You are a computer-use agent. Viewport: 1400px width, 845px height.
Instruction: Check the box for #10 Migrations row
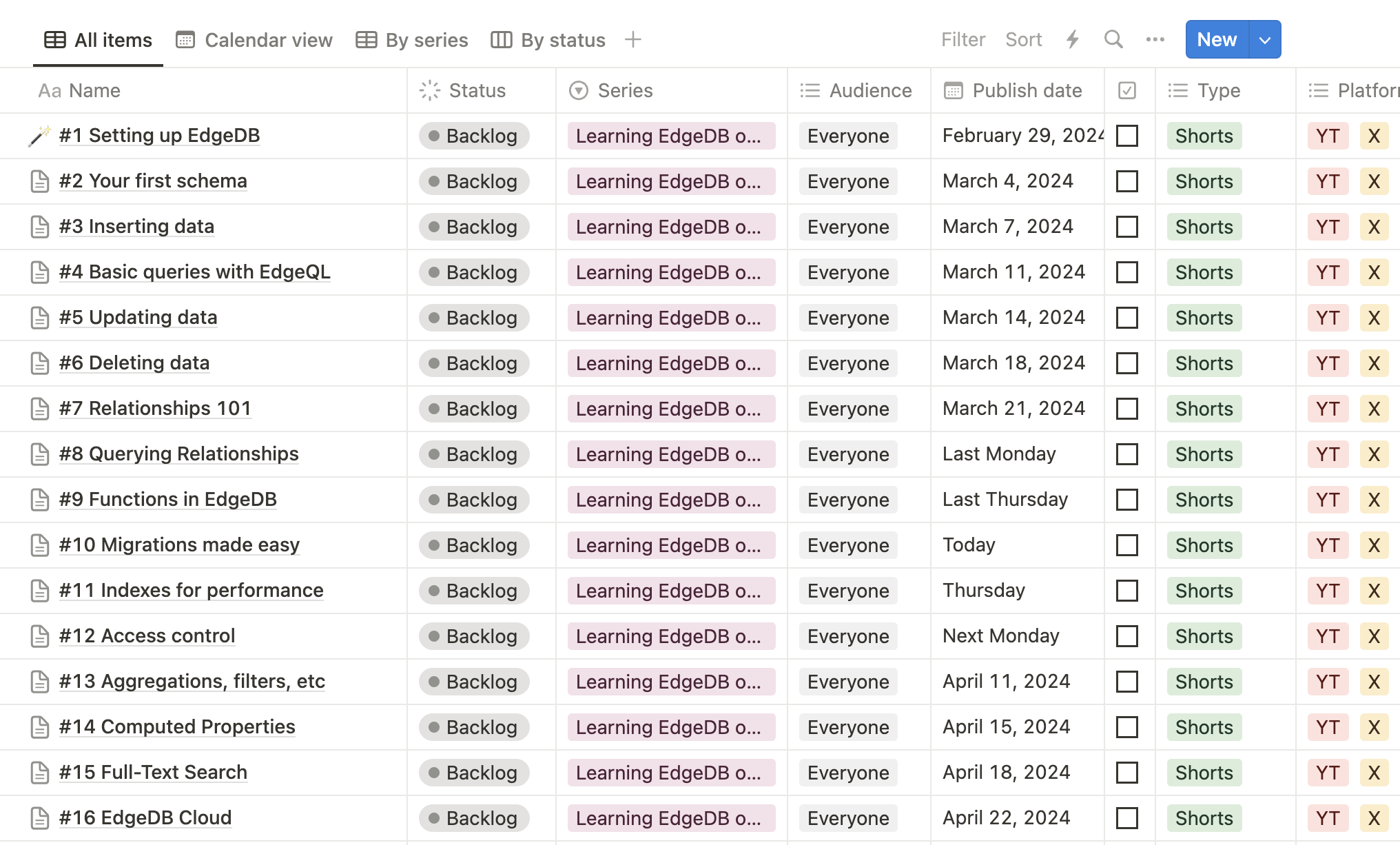(1127, 545)
